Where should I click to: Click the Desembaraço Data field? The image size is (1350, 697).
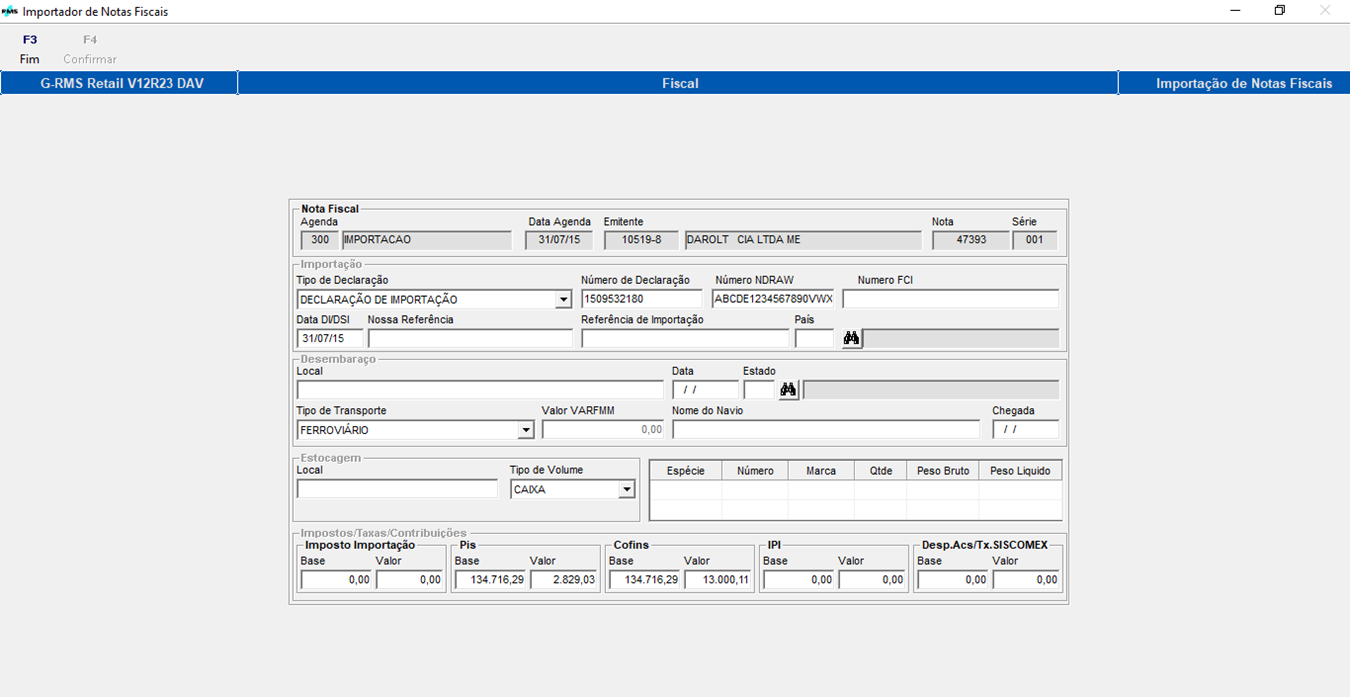click(x=705, y=390)
